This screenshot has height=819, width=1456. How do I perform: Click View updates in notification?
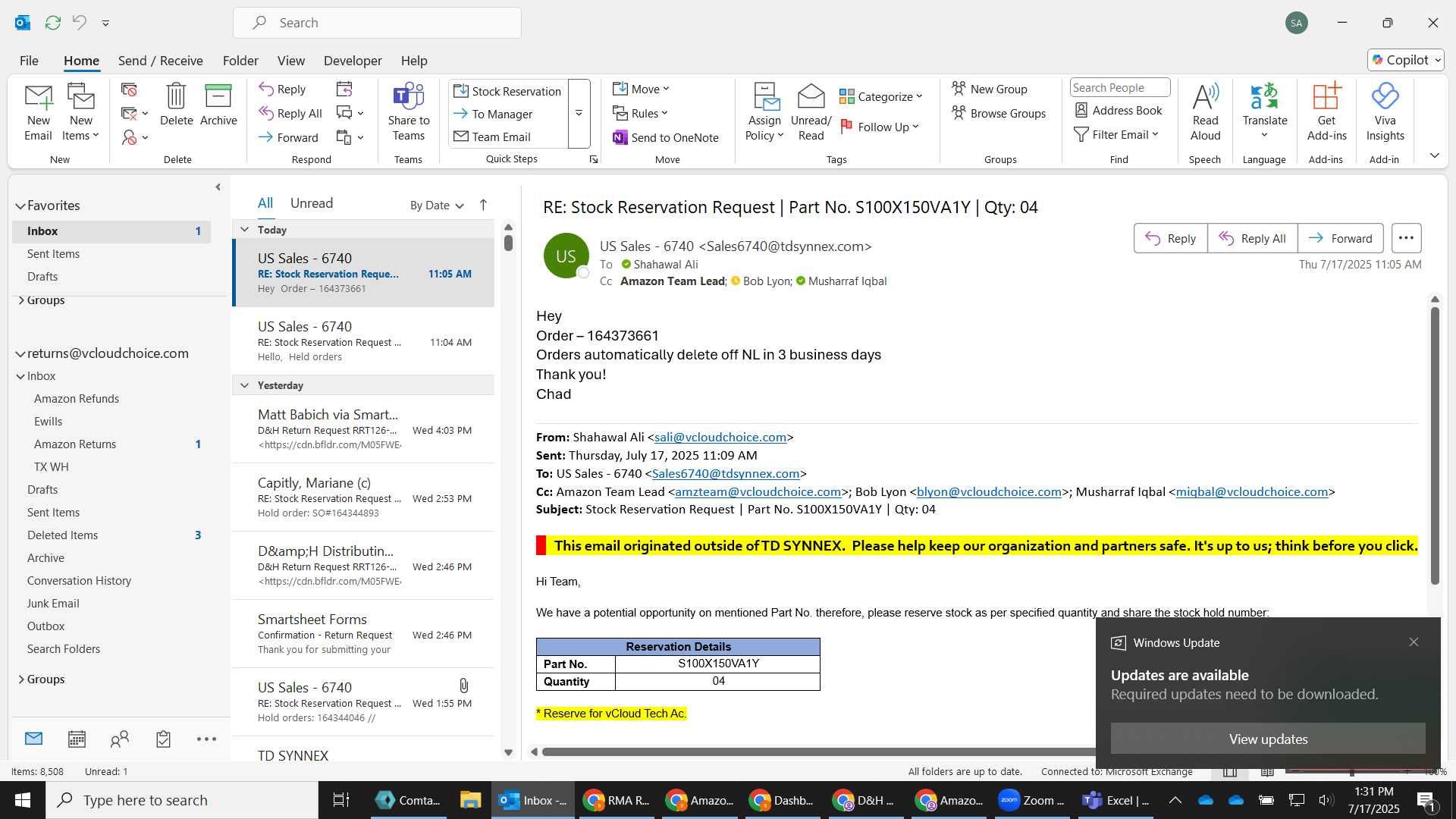coord(1268,739)
